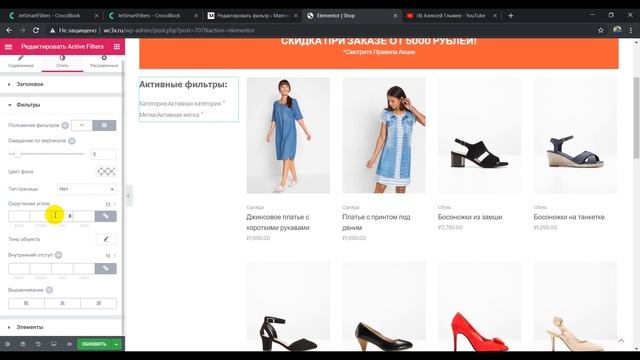Open responsive mode for alignment

[x=49, y=290]
